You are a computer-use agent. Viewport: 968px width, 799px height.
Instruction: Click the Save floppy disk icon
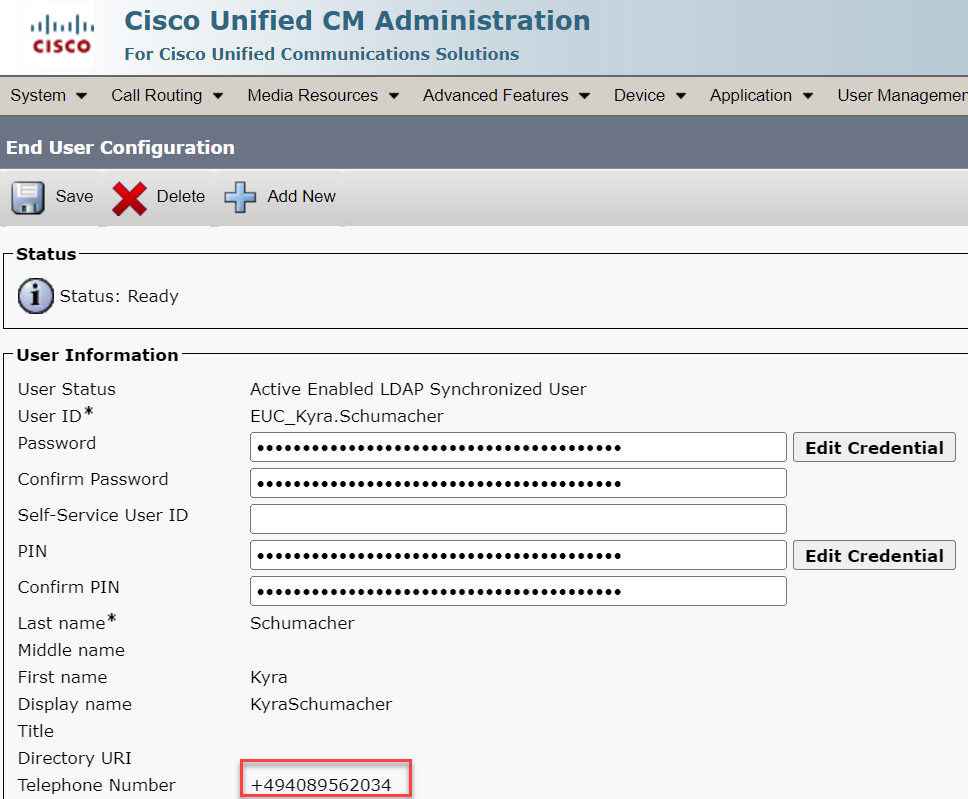[28, 197]
